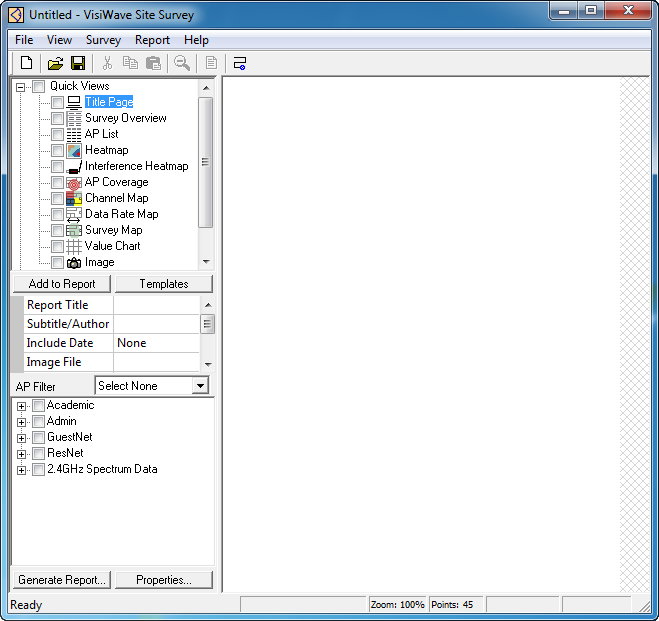
Task: Click the Zoom: 100% status bar entry
Action: click(x=397, y=605)
